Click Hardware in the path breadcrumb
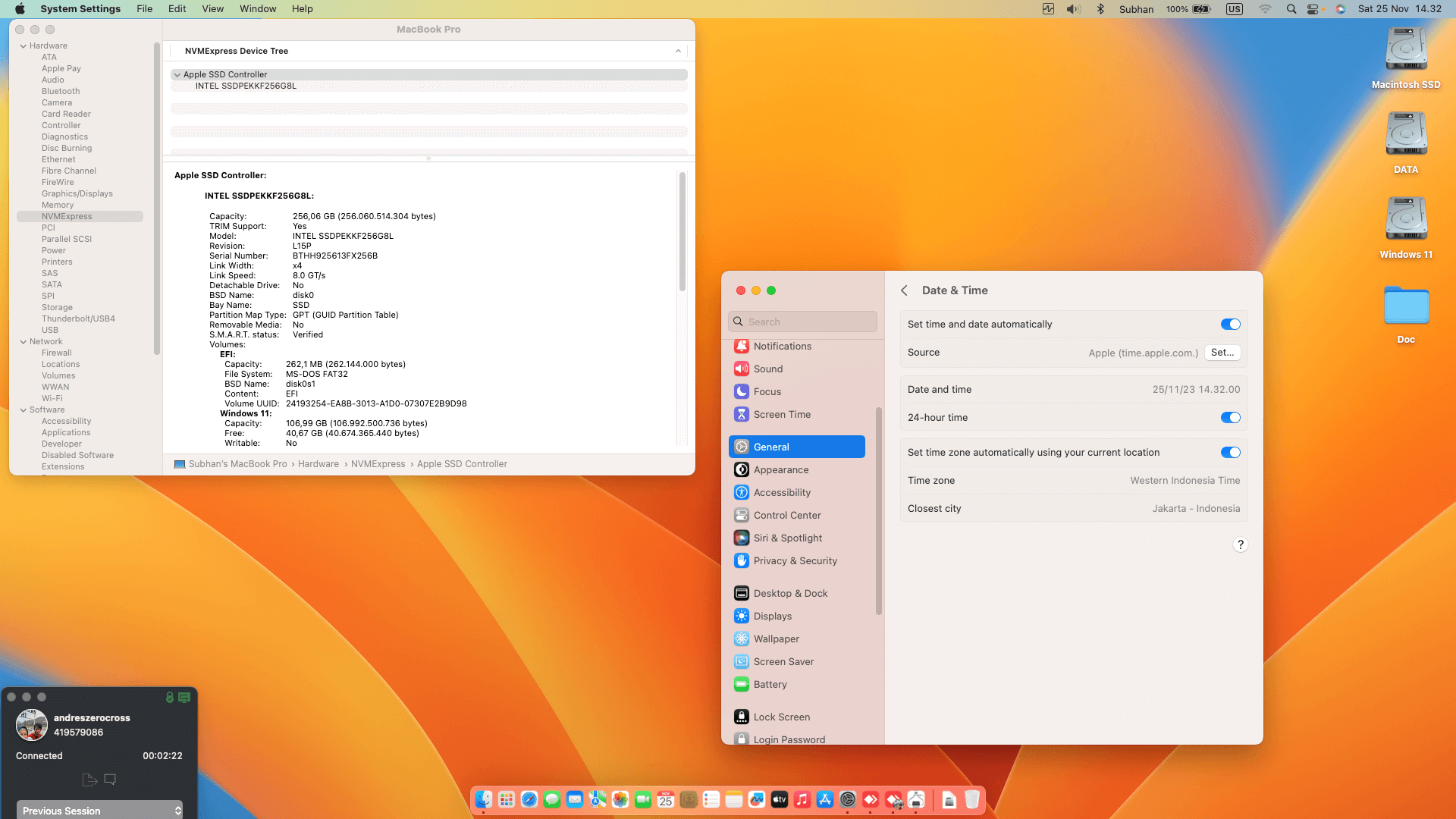Image resolution: width=1456 pixels, height=819 pixels. coord(318,464)
